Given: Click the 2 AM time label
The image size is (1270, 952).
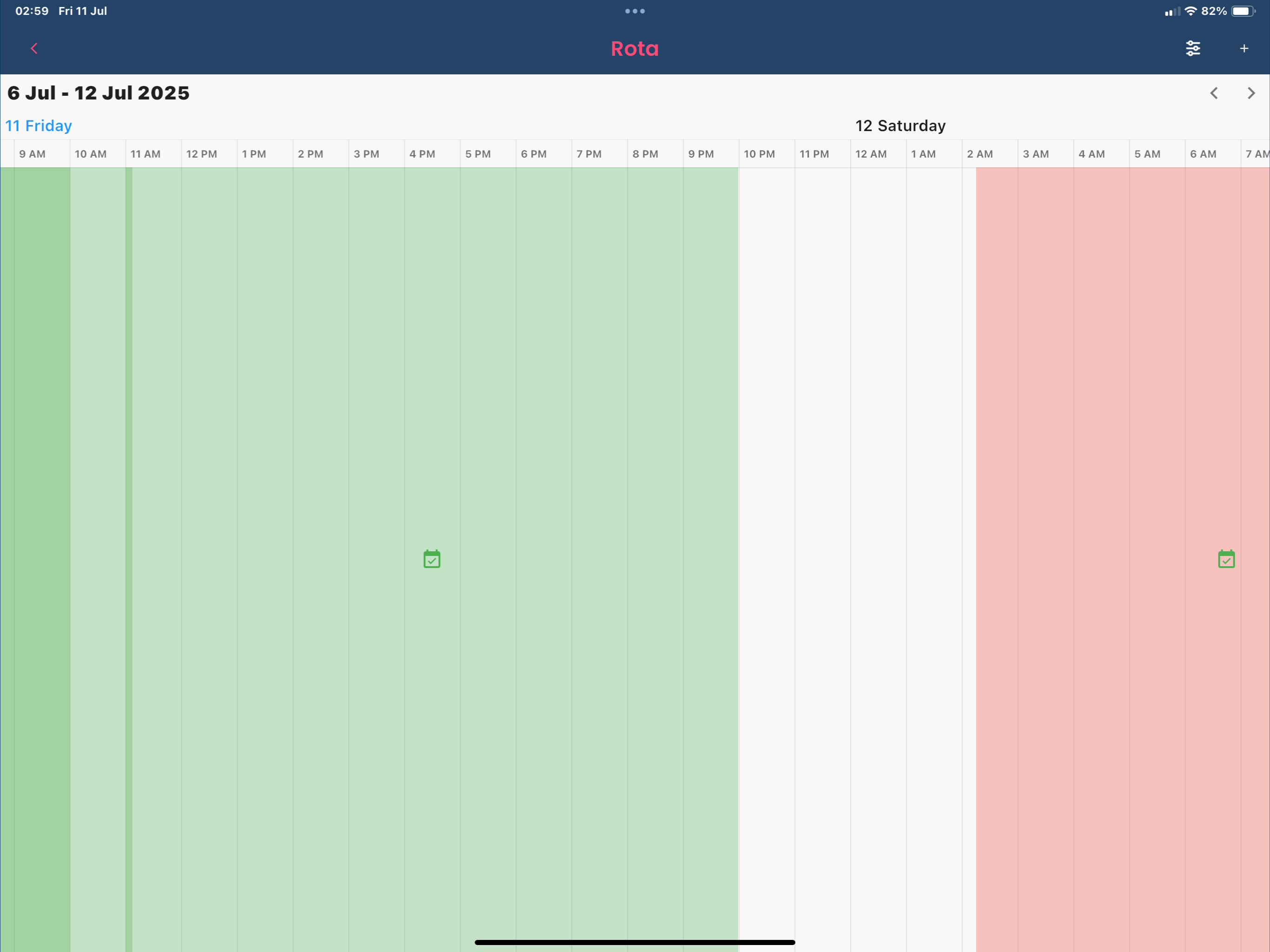Looking at the screenshot, I should click(x=979, y=154).
